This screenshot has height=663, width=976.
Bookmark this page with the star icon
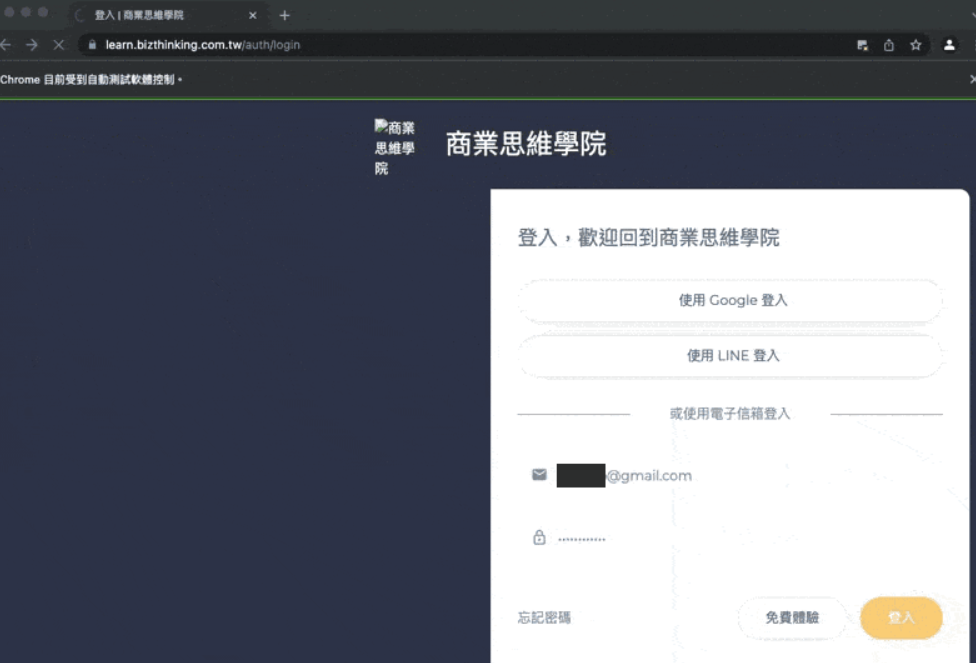(915, 45)
